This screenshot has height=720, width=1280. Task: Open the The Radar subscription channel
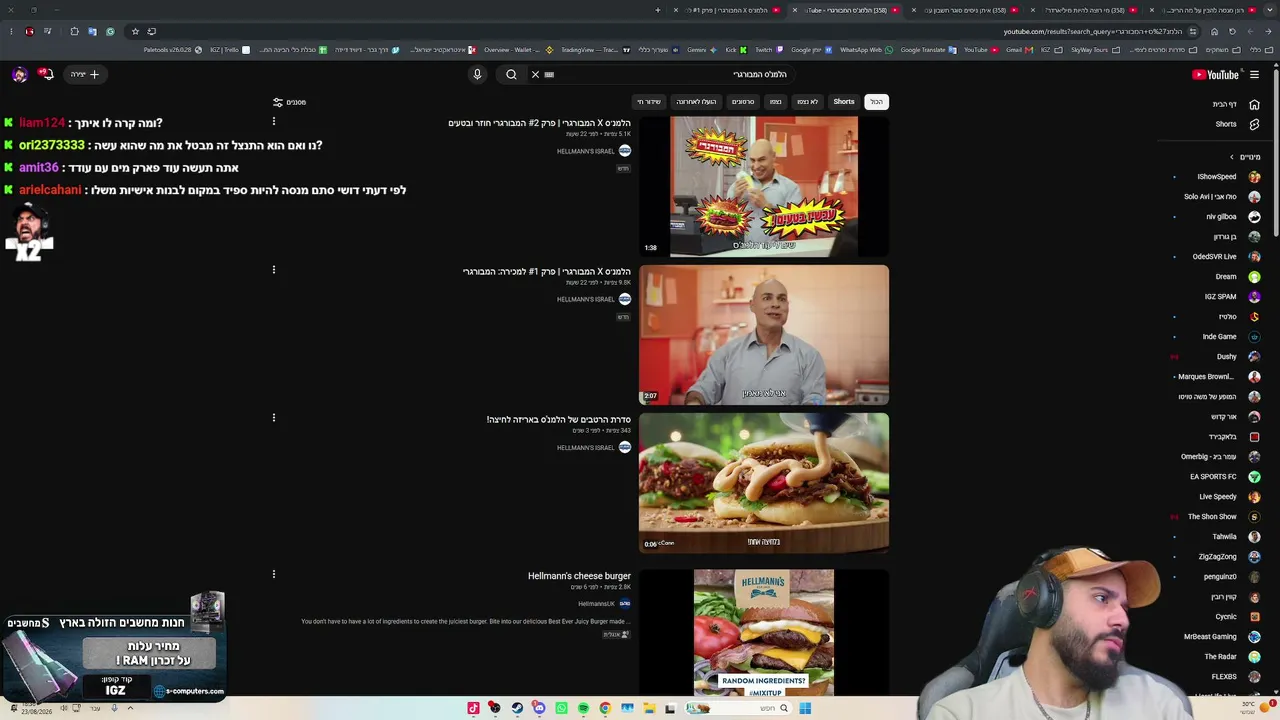click(x=1216, y=657)
